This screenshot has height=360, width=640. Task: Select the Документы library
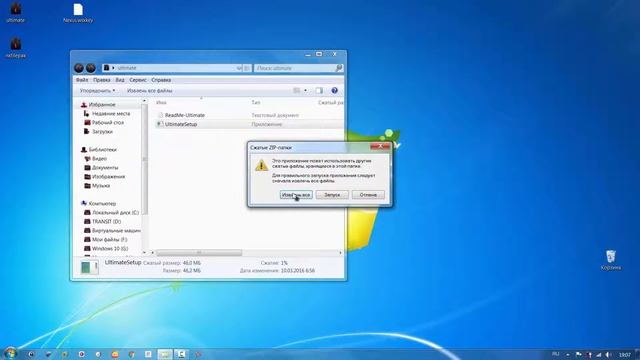tap(105, 168)
